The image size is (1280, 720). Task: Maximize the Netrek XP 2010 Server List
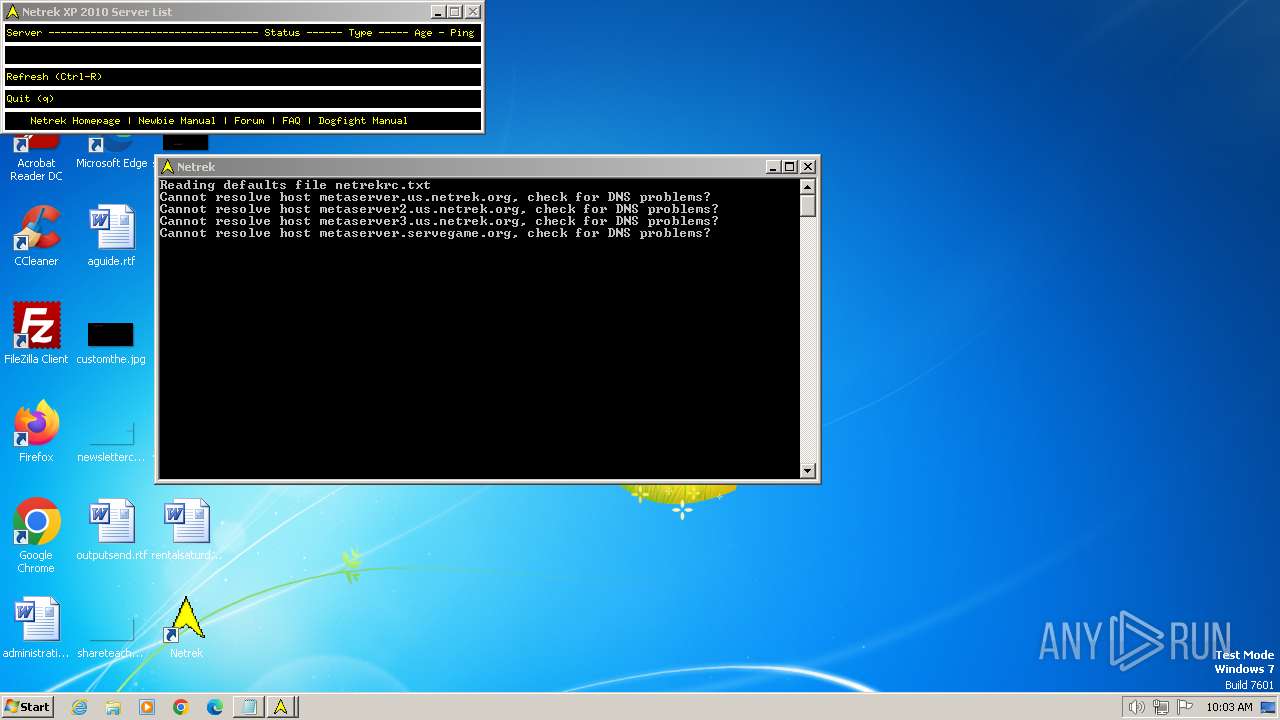(454, 12)
